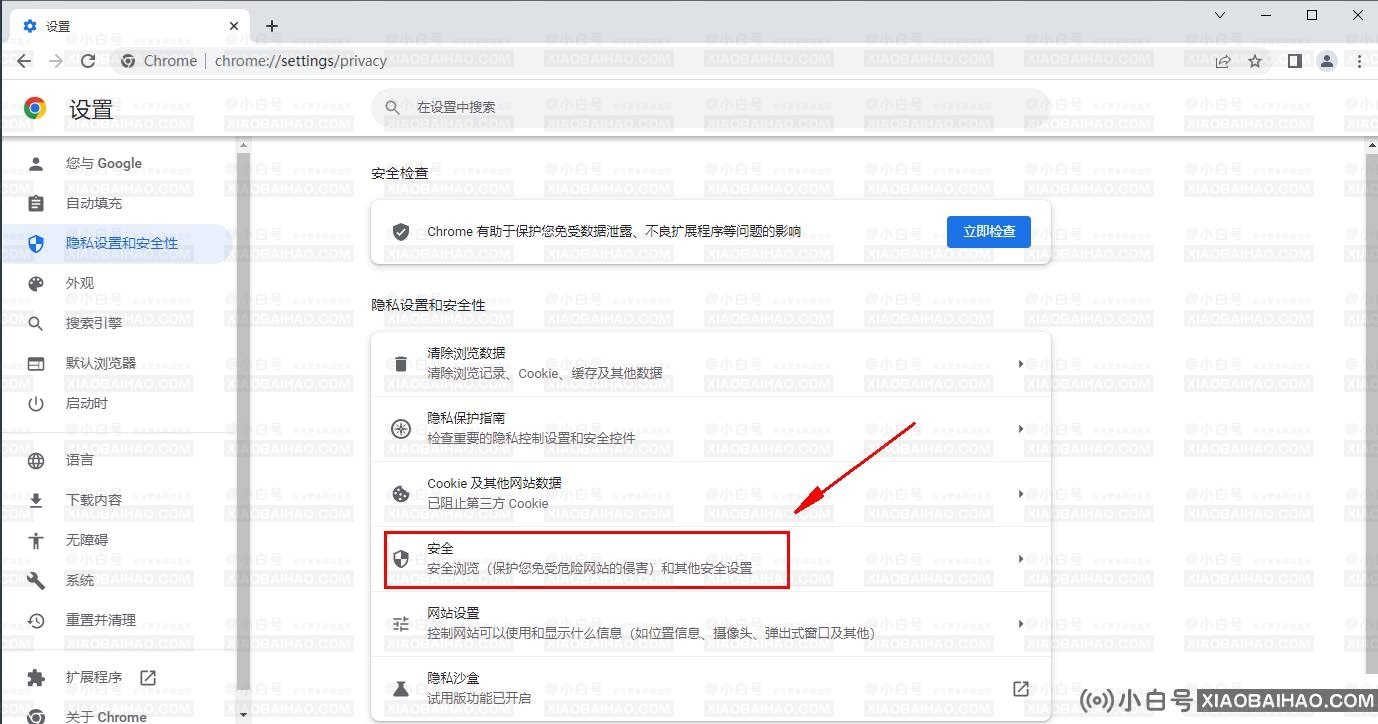This screenshot has height=724, width=1378.
Task: Open Cookie 及其他网站数据 row
Action: (x=710, y=494)
